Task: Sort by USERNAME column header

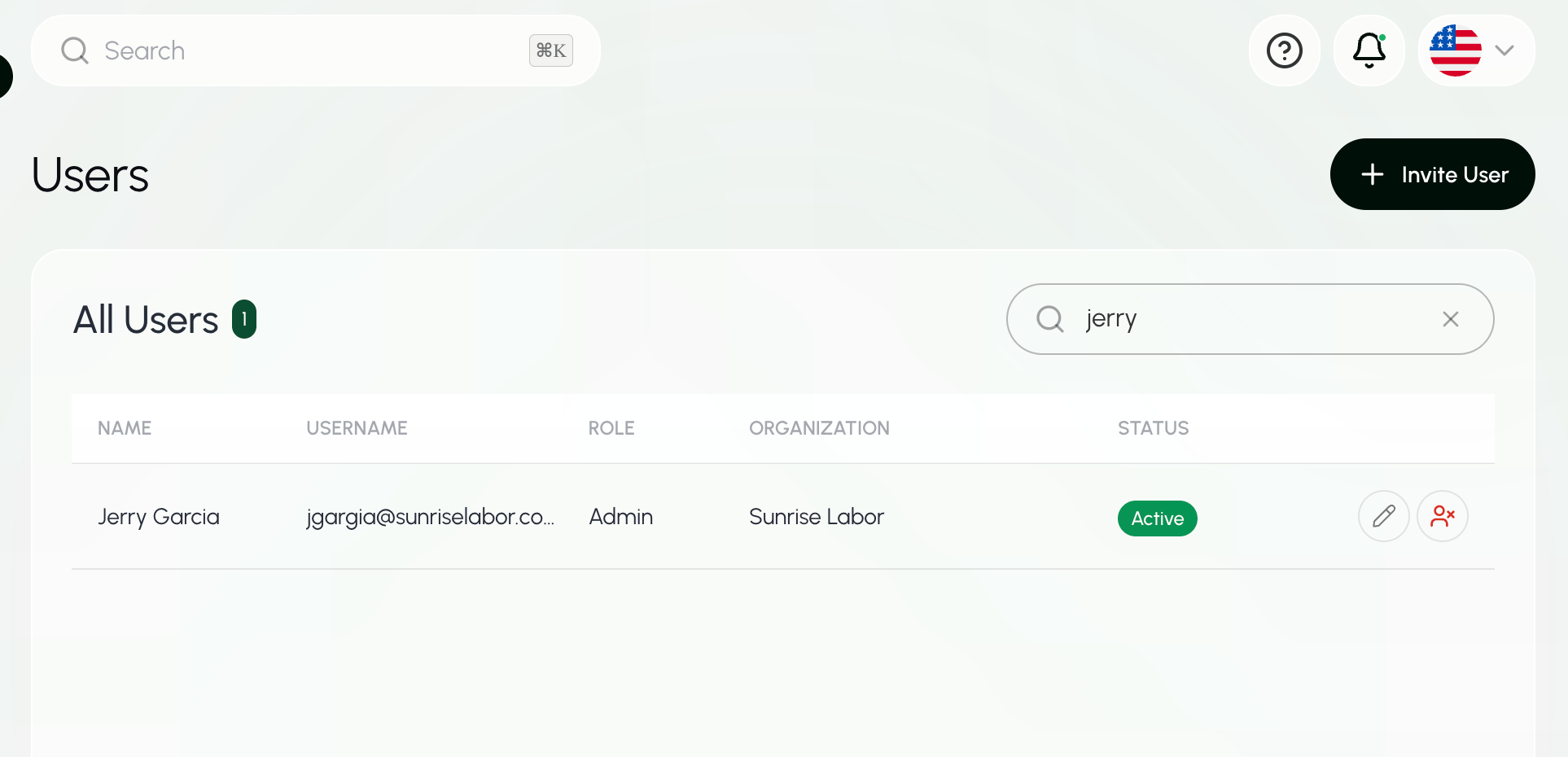Action: click(357, 428)
